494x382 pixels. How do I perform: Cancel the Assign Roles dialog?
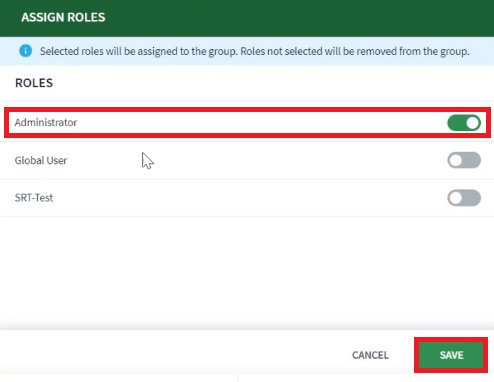[x=370, y=355]
